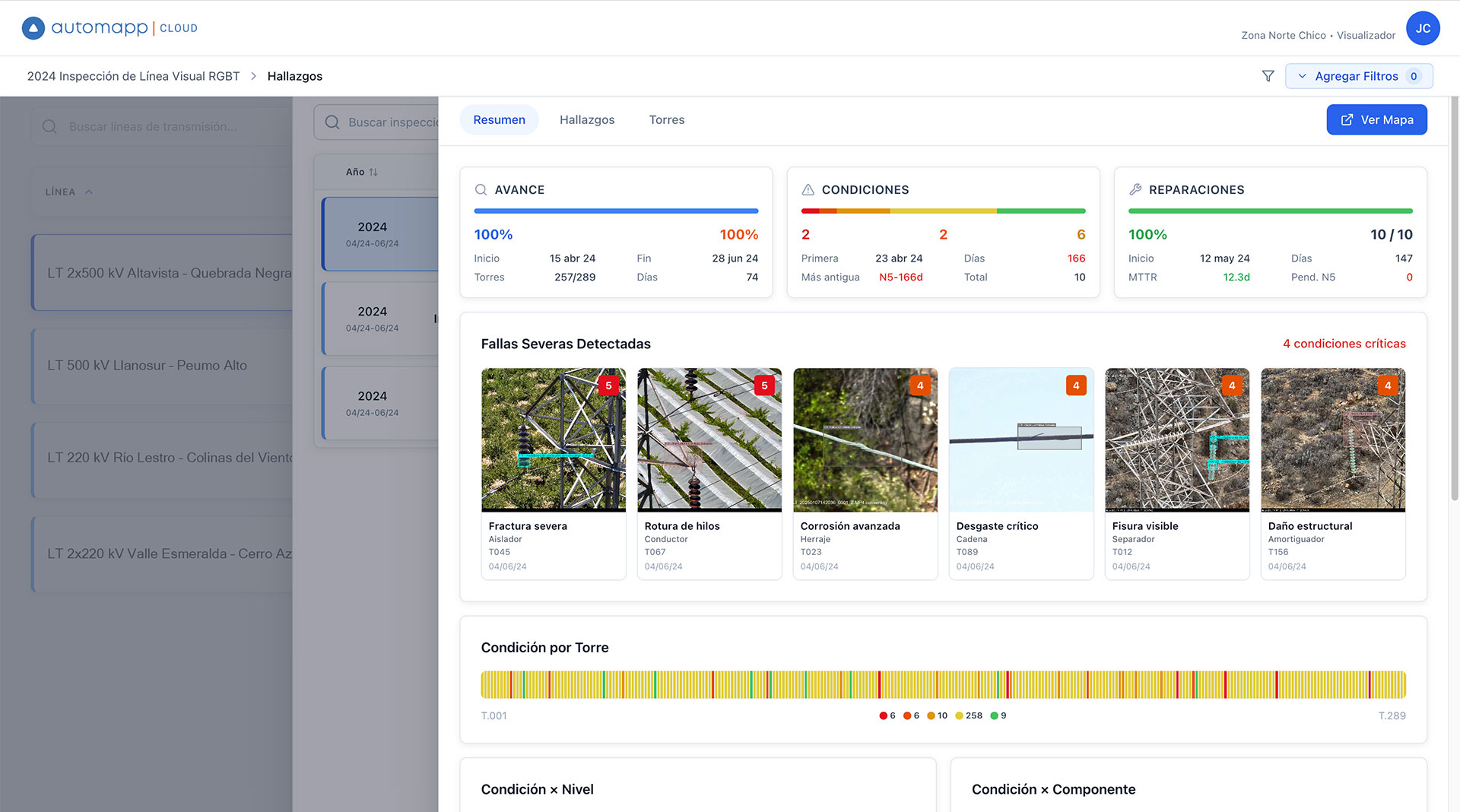Click the wrench icon on the REPARACIONES card
This screenshot has width=1460, height=812.
coord(1136,189)
